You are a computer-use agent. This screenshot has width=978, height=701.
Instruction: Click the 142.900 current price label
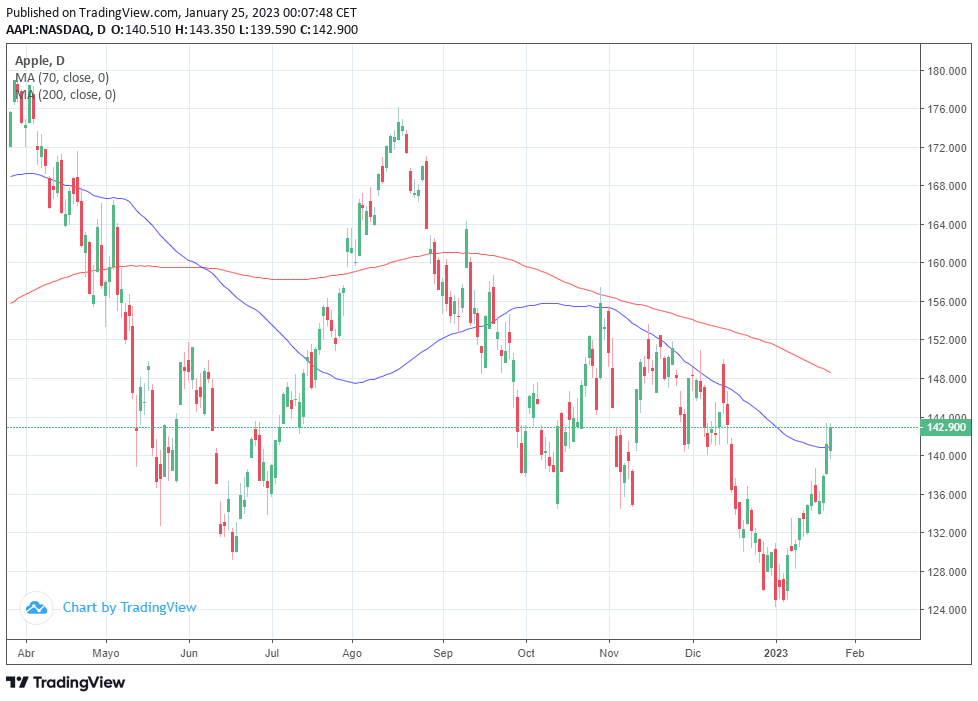click(946, 427)
